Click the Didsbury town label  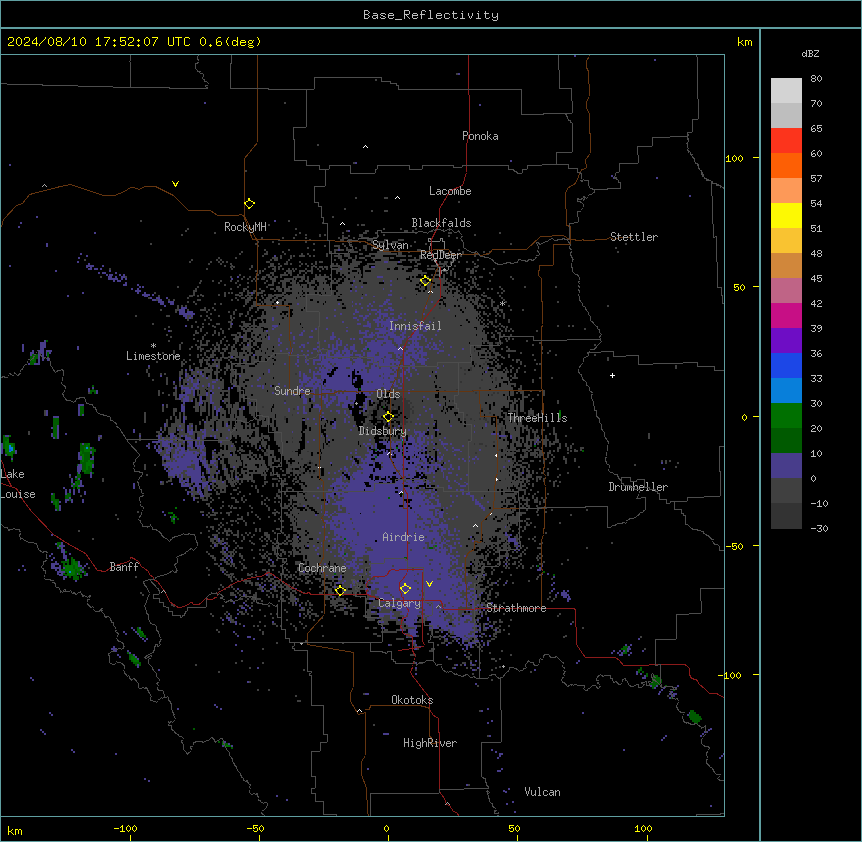tap(382, 431)
